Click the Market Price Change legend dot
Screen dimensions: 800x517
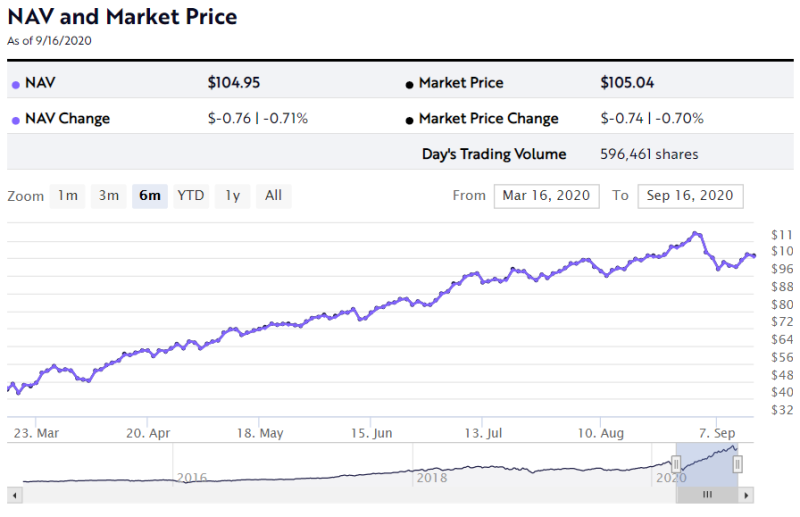click(410, 120)
